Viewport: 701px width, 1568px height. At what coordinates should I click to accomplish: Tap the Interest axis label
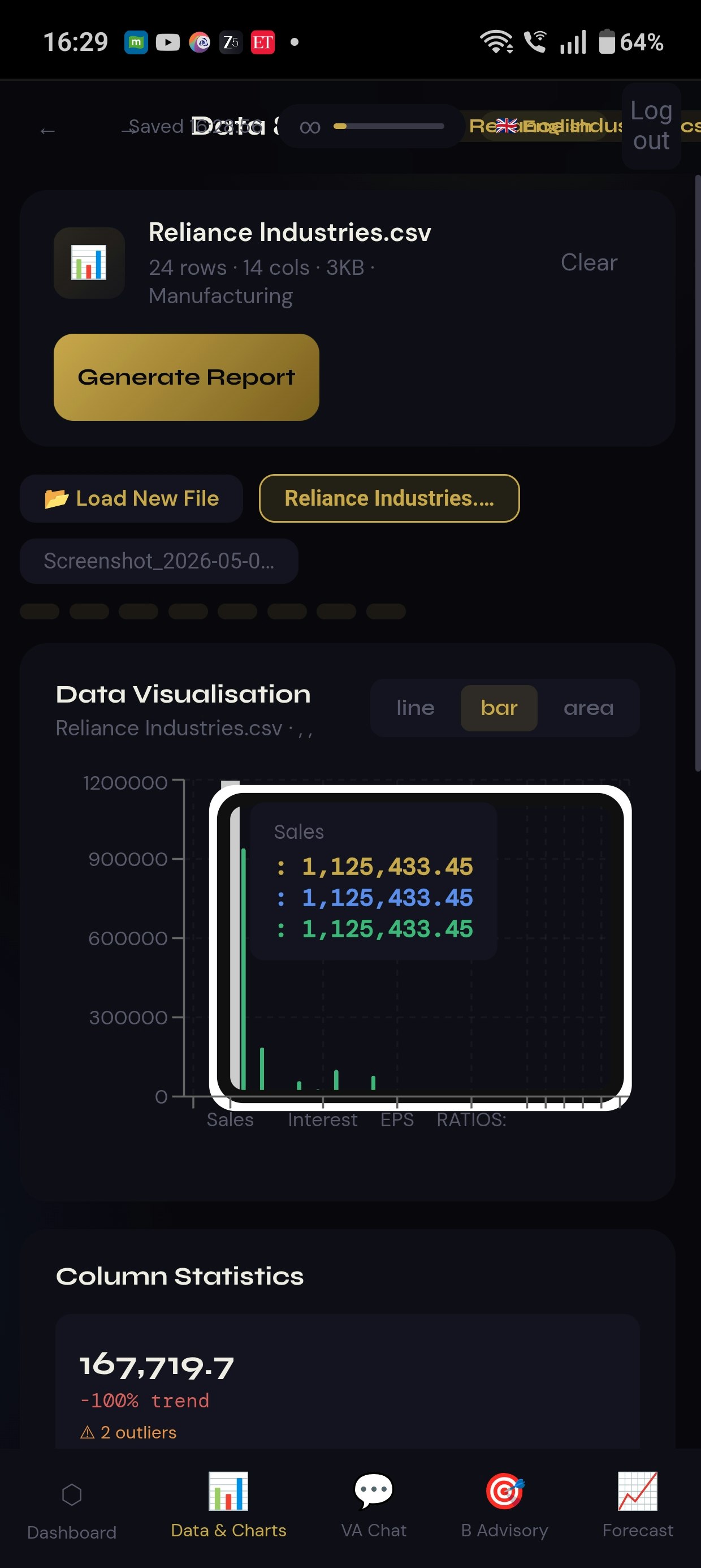322,1119
